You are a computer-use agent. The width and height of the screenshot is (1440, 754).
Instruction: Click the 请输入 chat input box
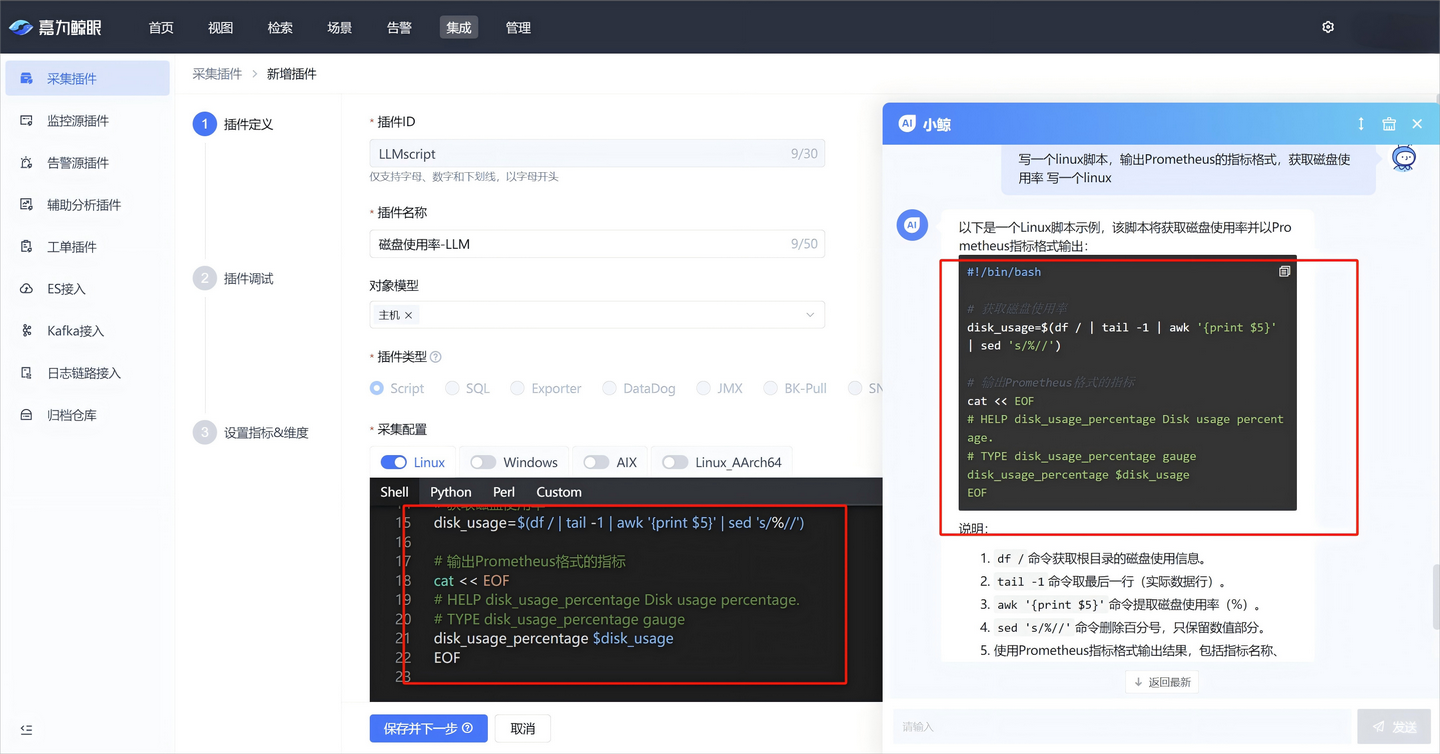(x=1122, y=727)
